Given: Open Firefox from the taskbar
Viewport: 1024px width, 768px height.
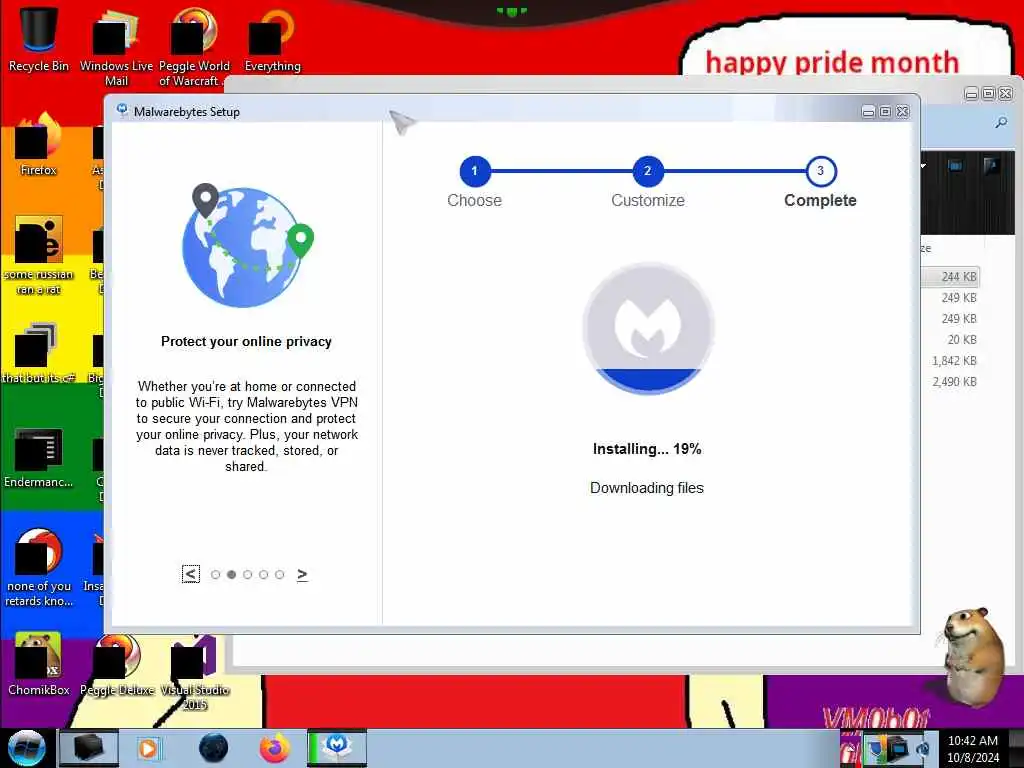Looking at the screenshot, I should coord(275,748).
